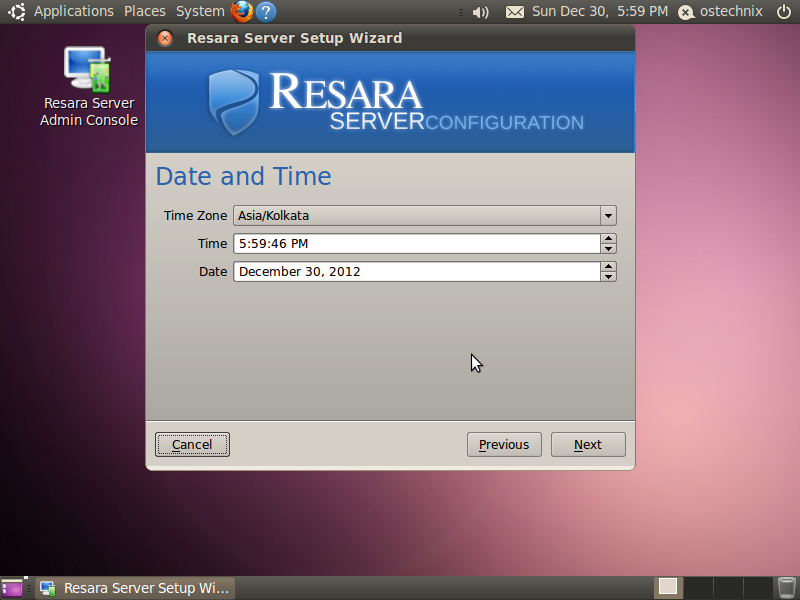Click the Next button
This screenshot has width=800, height=600.
click(x=588, y=444)
